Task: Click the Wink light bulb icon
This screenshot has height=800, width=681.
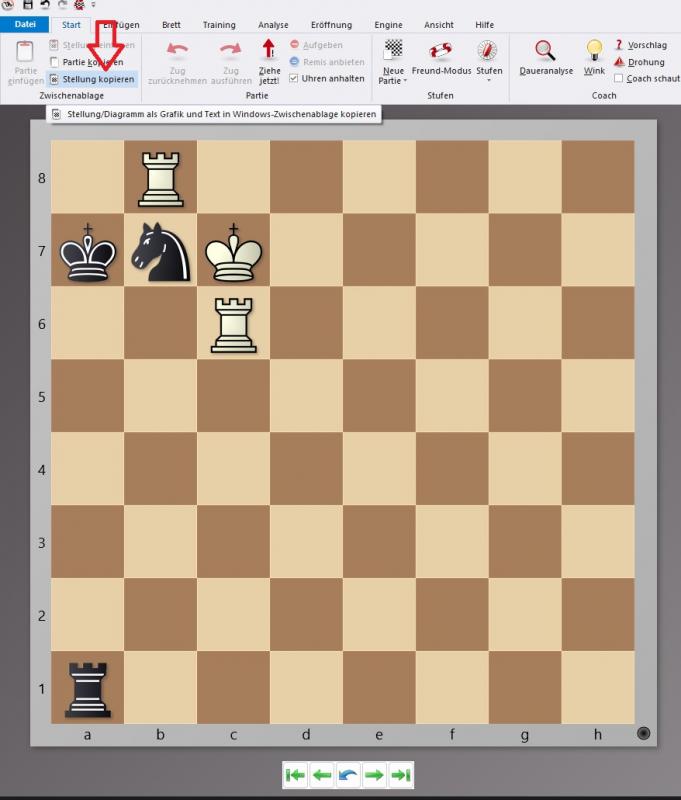Action: click(594, 52)
